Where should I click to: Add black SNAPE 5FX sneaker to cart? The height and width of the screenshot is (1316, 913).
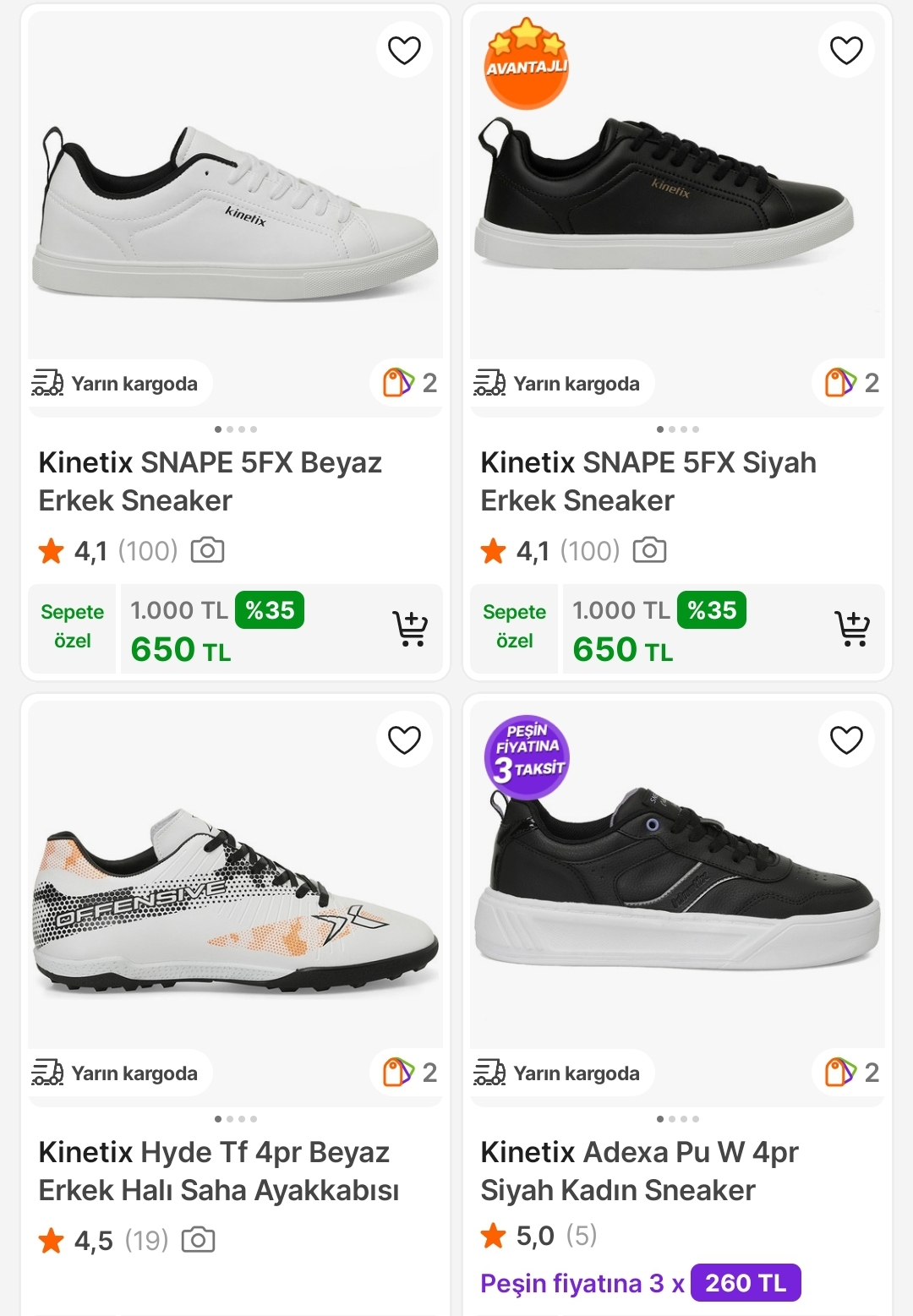[x=852, y=629]
